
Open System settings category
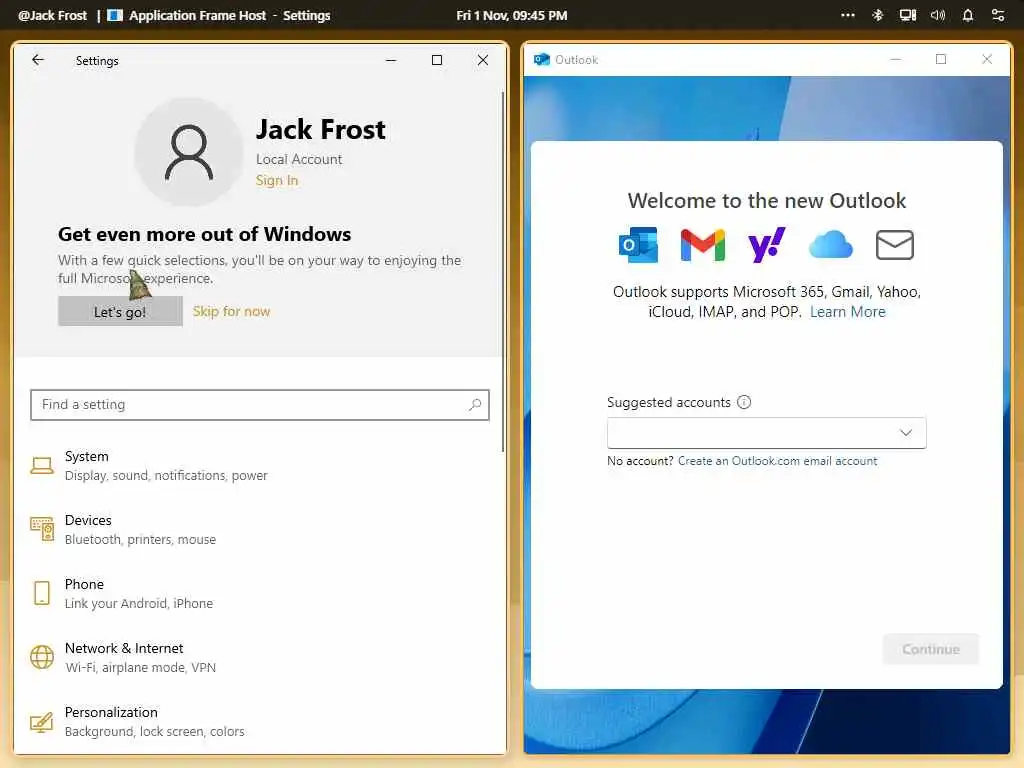point(260,466)
